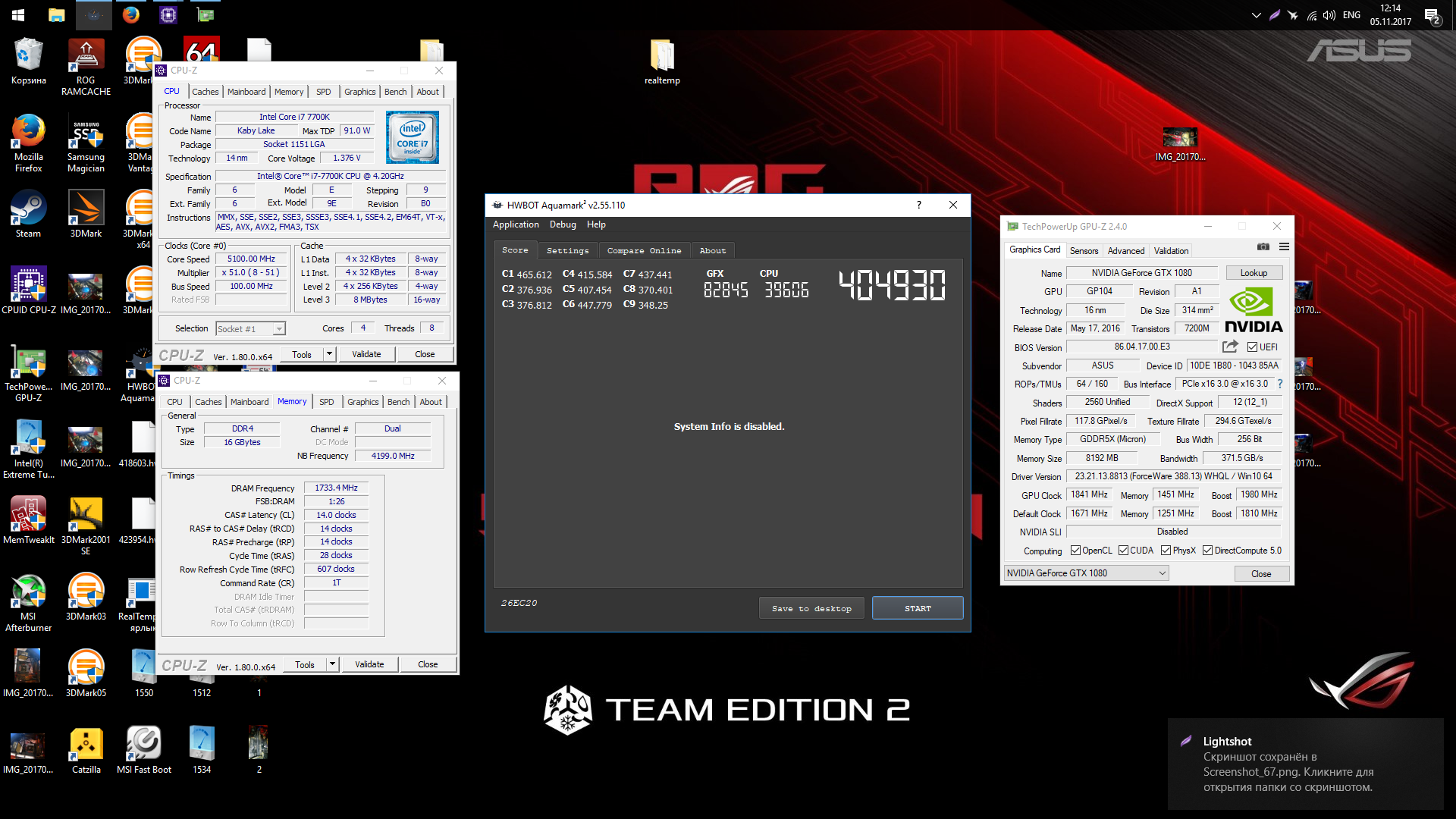The height and width of the screenshot is (819, 1456).
Task: Toggle the OpenCL checkbox in GPU-Z
Action: coord(1075,551)
